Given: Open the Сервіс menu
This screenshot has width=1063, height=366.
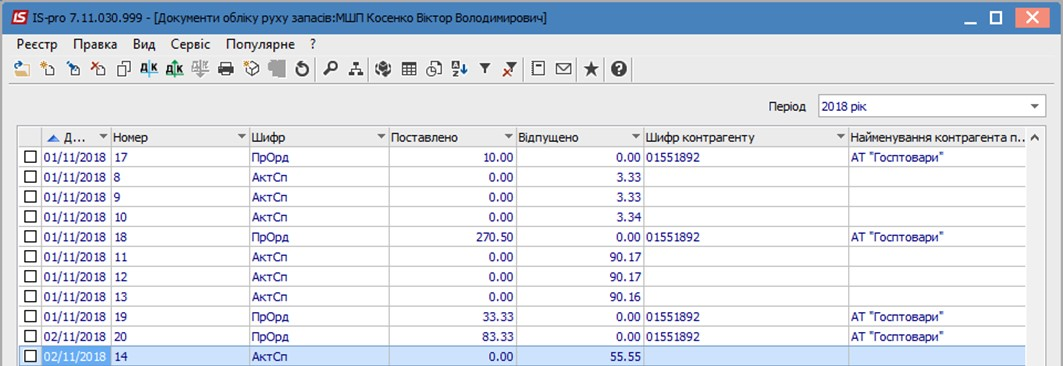Looking at the screenshot, I should 190,45.
